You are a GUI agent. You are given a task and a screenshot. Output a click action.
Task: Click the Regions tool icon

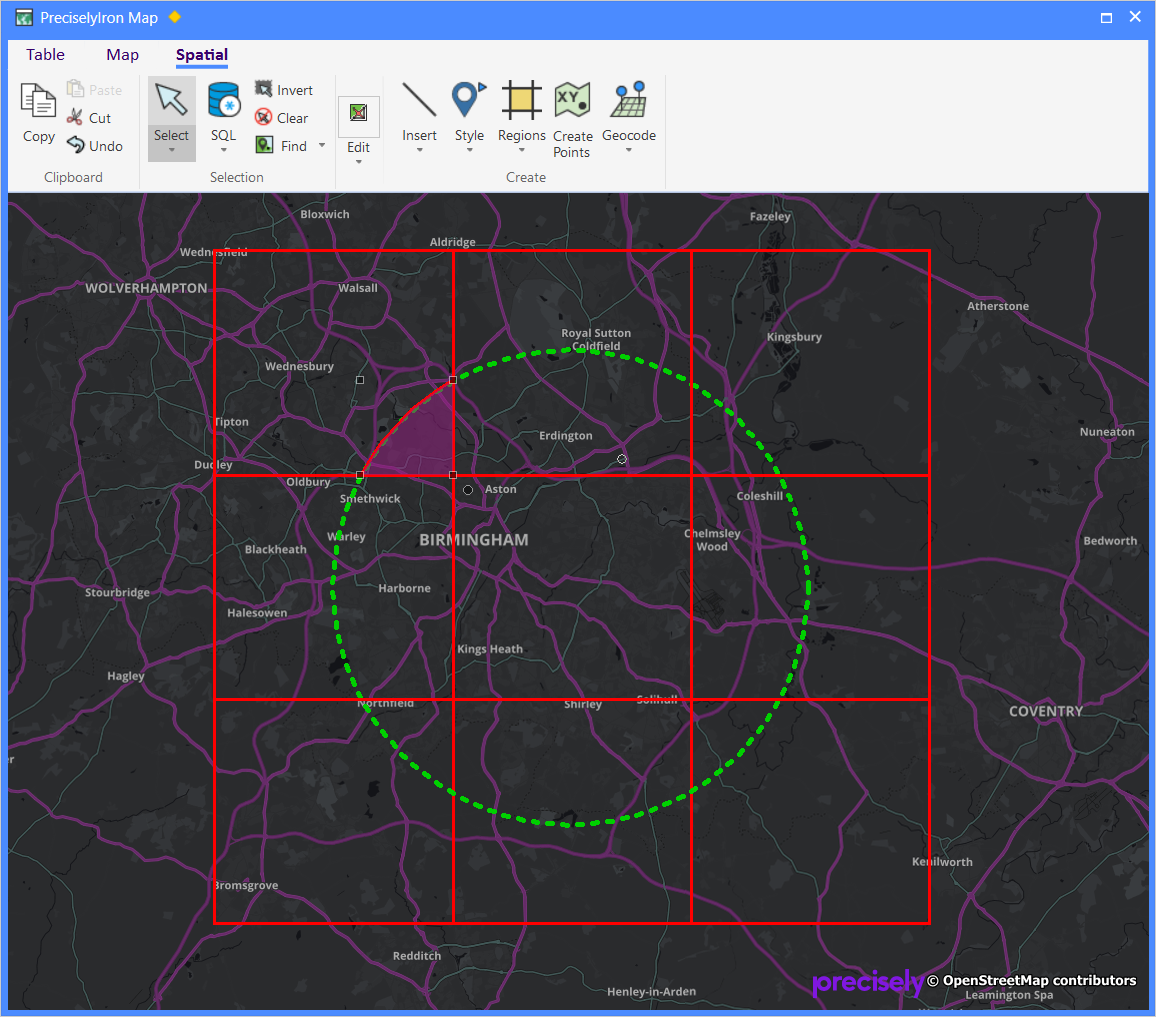click(x=521, y=100)
